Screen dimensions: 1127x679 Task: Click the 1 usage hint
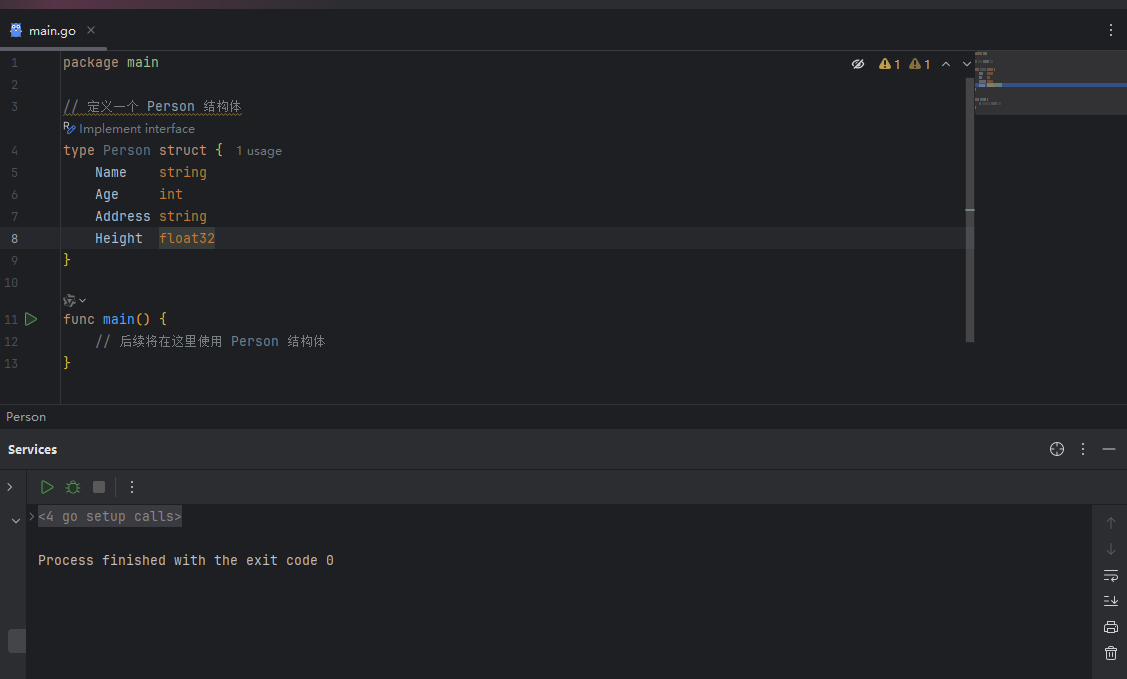pos(259,151)
